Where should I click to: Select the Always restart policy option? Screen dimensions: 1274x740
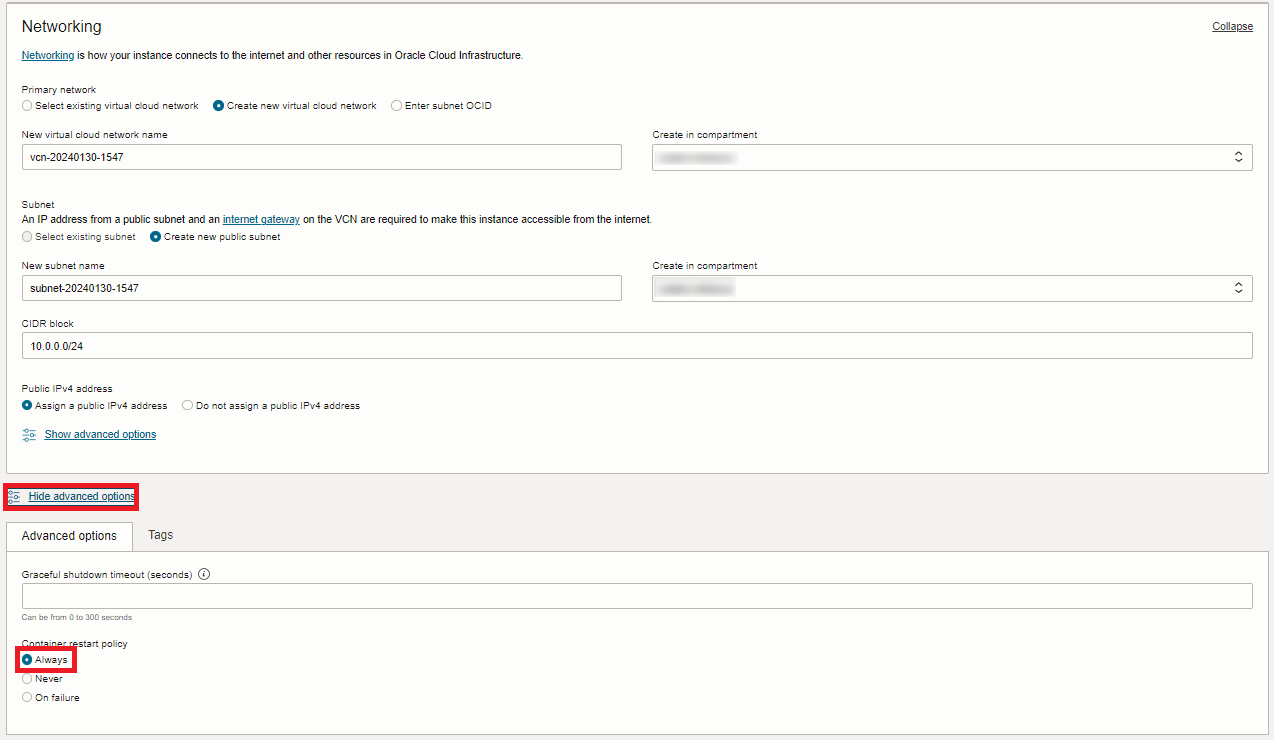[x=27, y=660]
